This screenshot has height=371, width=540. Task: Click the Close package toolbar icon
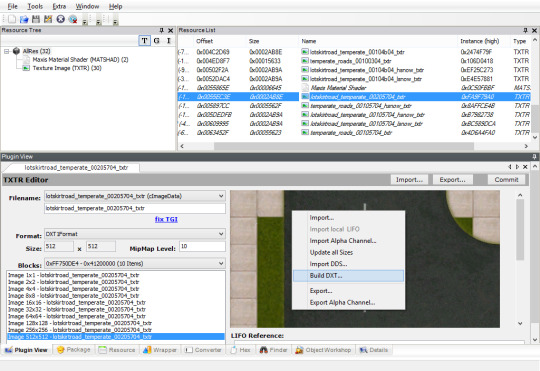coord(61,19)
